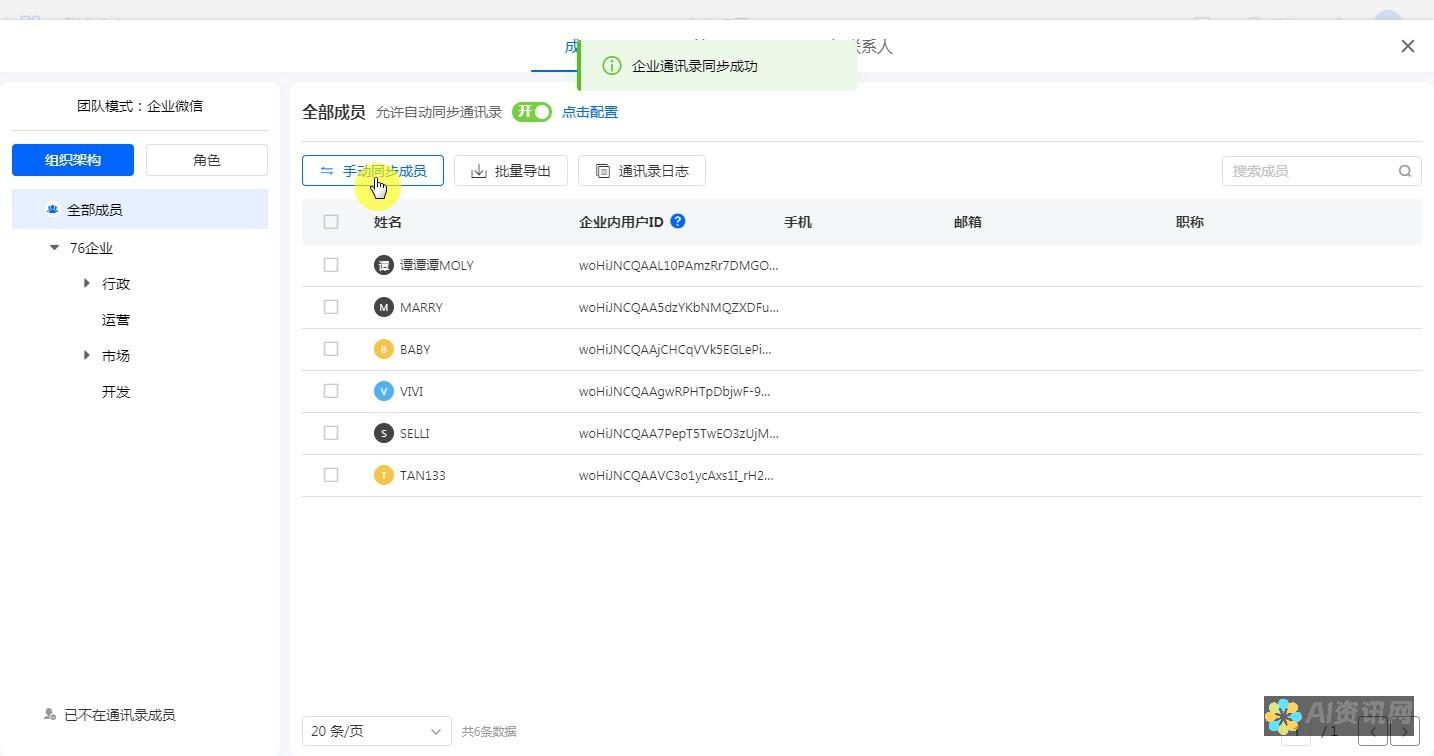The image size is (1434, 756).
Task: Click the BABY avatar icon
Action: click(384, 349)
